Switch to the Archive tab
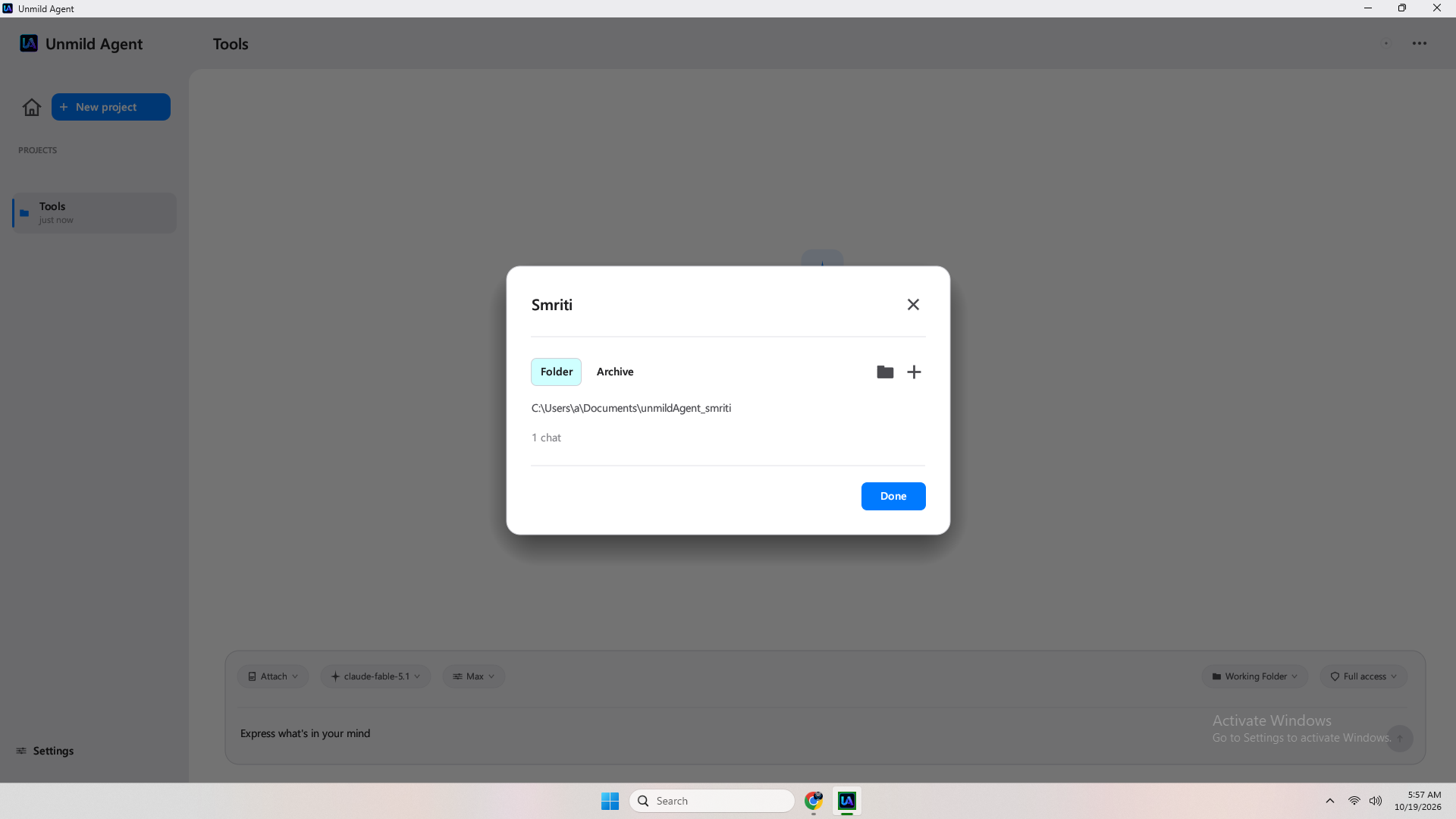 pos(615,372)
